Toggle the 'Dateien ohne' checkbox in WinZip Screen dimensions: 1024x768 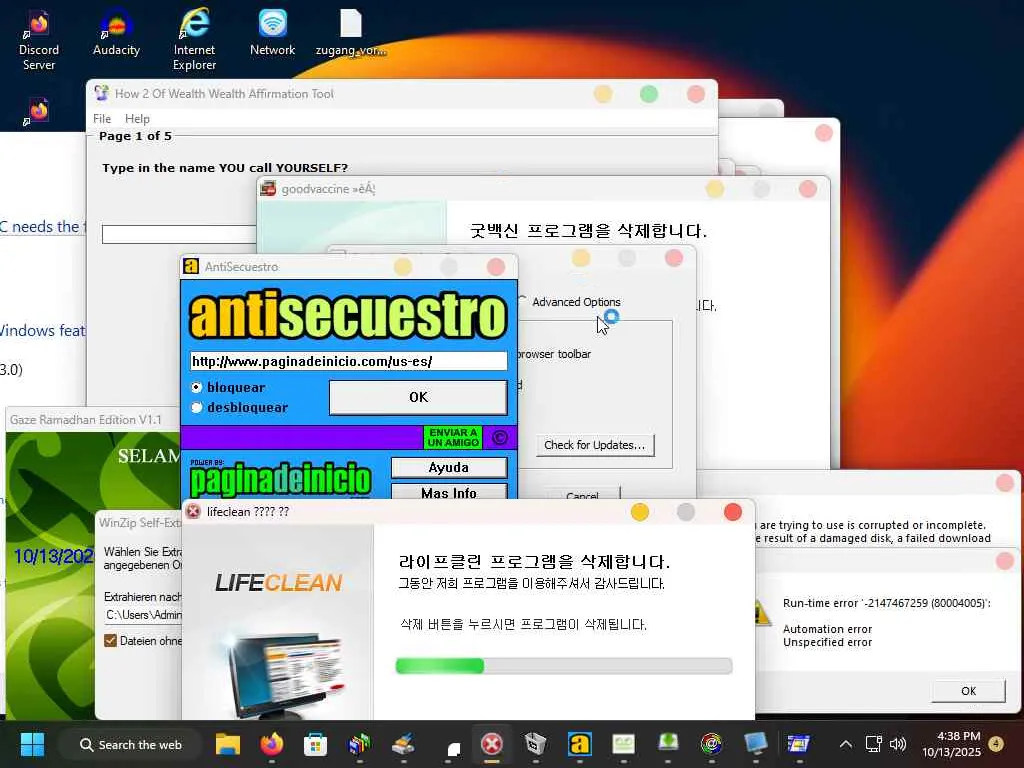[x=110, y=641]
